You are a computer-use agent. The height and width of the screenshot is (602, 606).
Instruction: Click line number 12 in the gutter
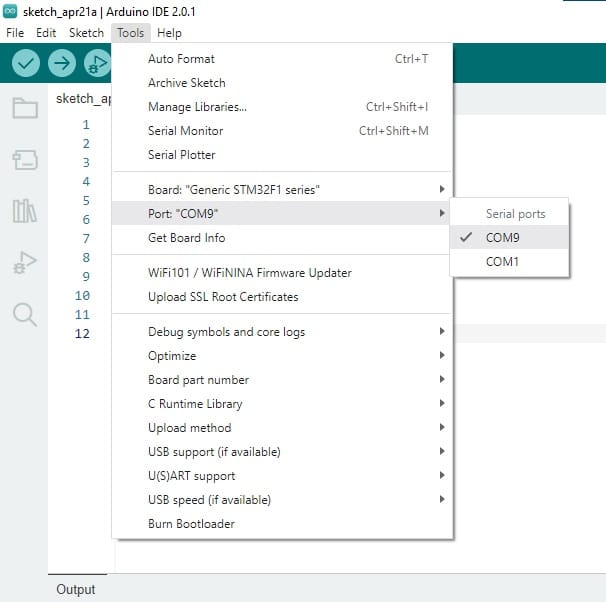(x=82, y=333)
